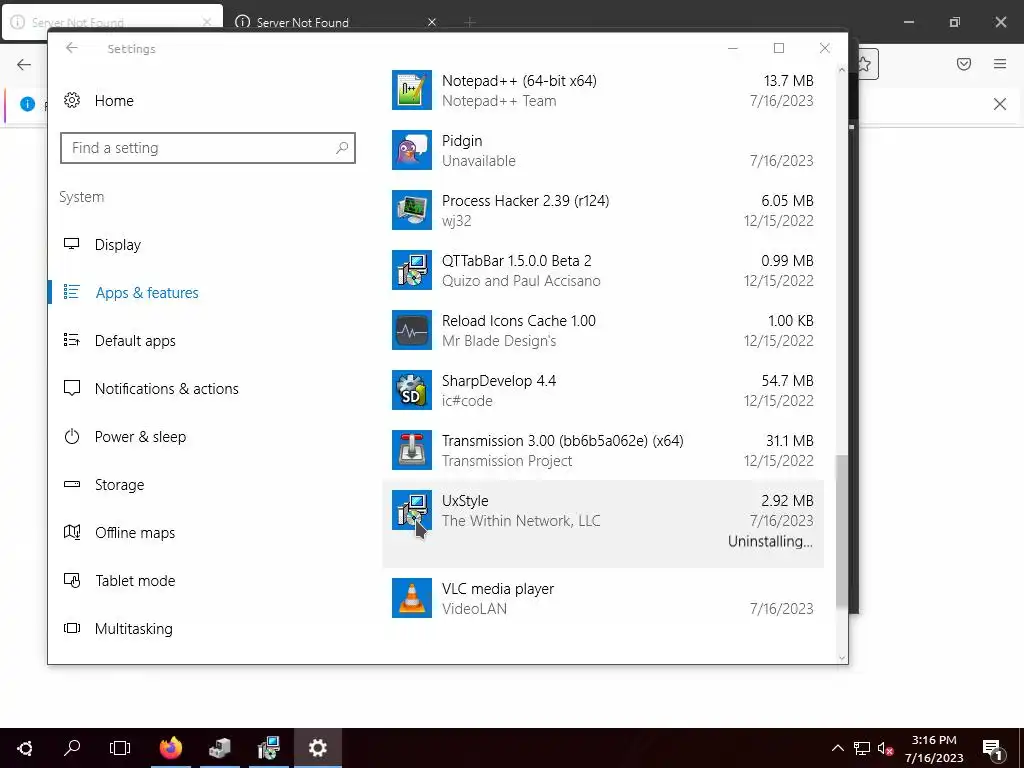The height and width of the screenshot is (768, 1024).
Task: Click the Transmission app icon
Action: 411,451
